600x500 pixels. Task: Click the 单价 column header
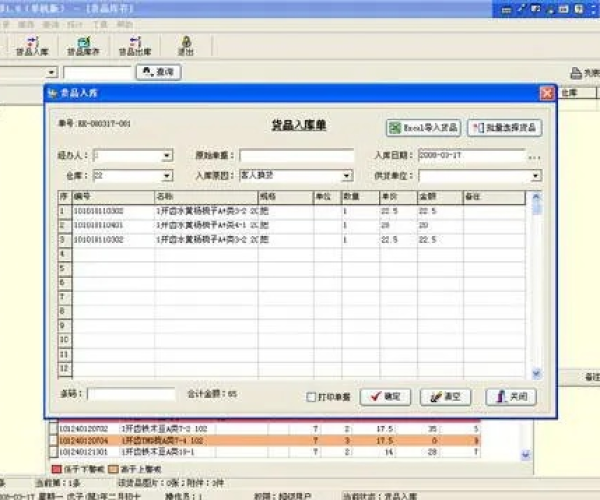pyautogui.click(x=398, y=197)
